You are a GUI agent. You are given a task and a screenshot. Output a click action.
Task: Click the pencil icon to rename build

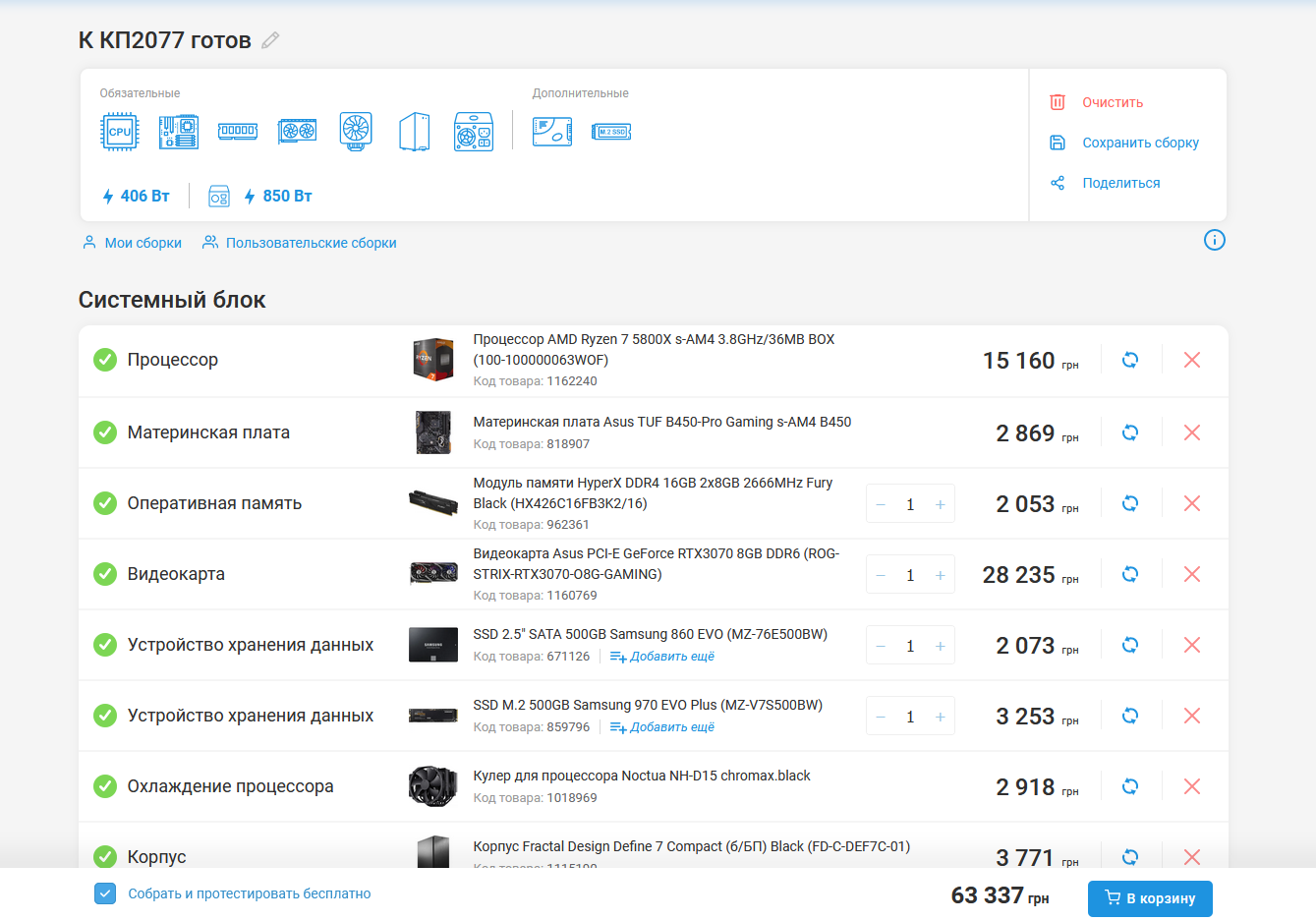click(270, 40)
